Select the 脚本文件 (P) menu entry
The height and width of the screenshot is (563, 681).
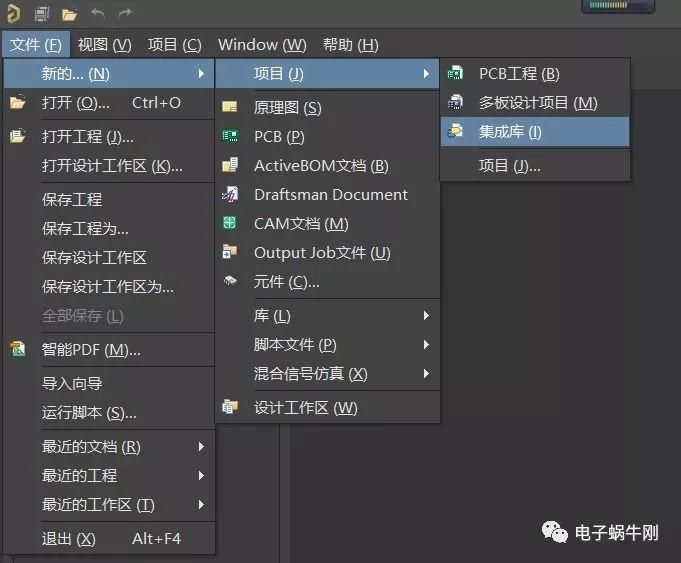[x=327, y=344]
